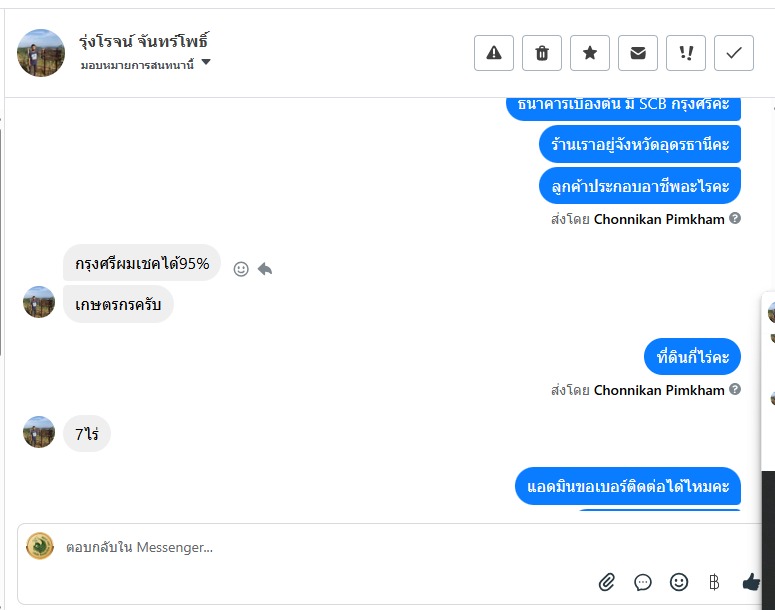Send a thumbs-up like

pos(751,581)
